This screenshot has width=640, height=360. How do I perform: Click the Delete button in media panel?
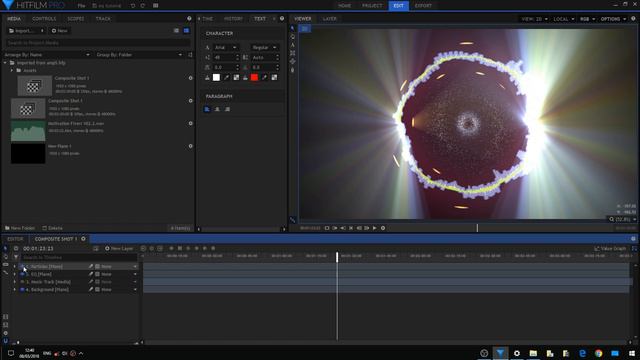(53, 228)
